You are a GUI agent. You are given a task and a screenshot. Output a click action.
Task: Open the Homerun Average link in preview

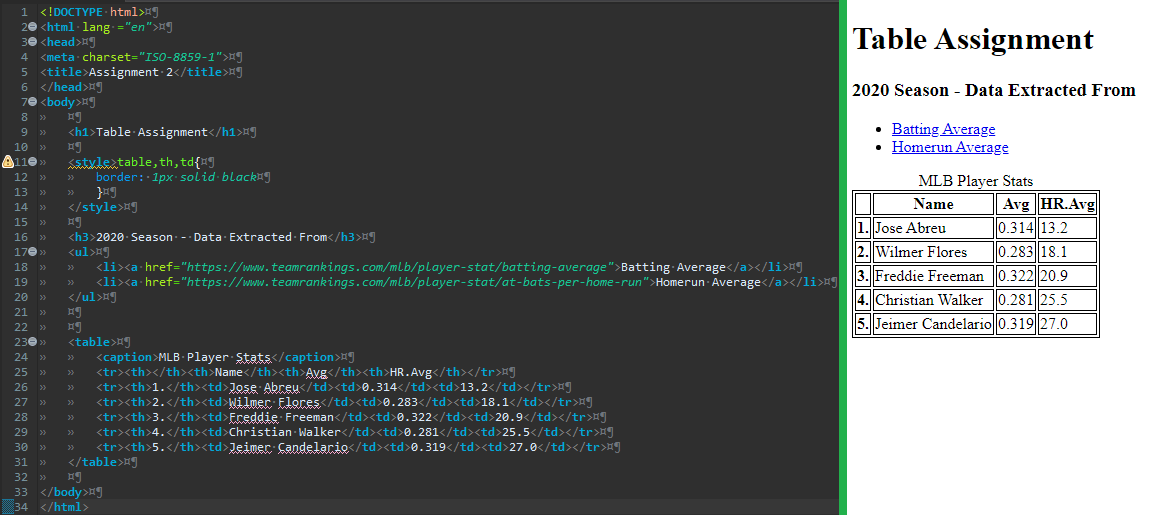(949, 147)
